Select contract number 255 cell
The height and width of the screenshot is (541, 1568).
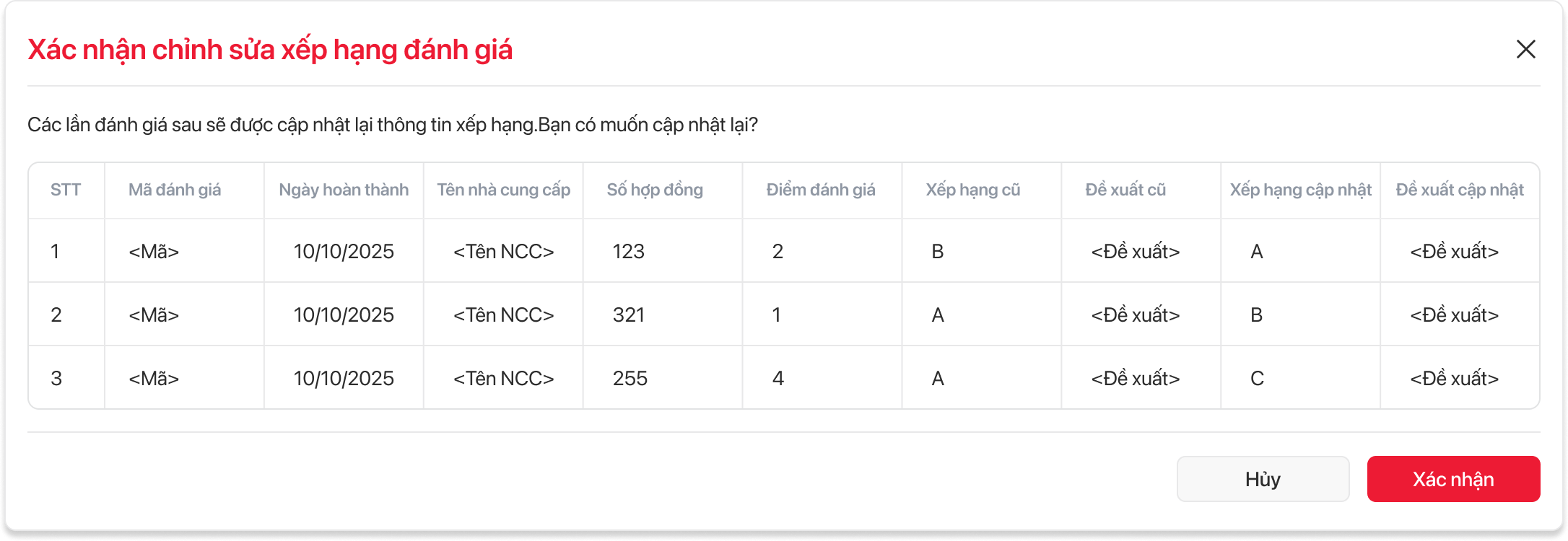click(x=630, y=378)
